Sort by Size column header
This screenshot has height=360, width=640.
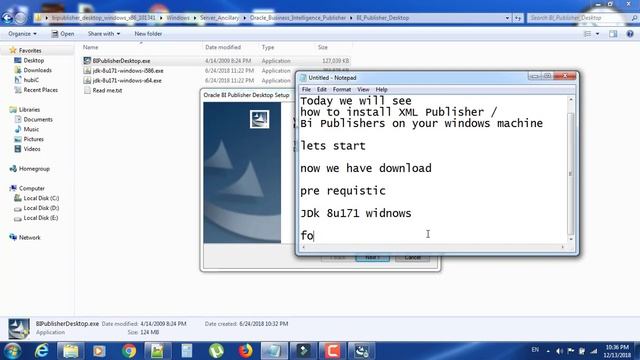tap(323, 47)
